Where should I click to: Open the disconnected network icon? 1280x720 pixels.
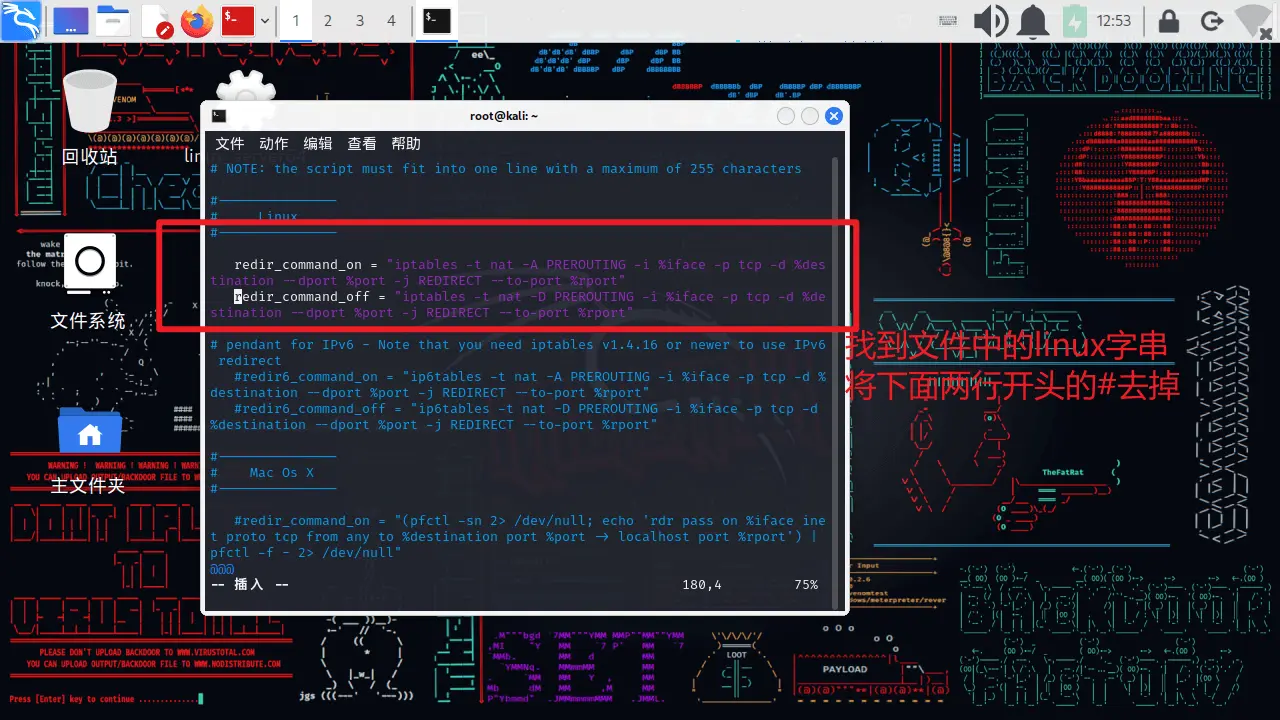pyautogui.click(x=1253, y=21)
